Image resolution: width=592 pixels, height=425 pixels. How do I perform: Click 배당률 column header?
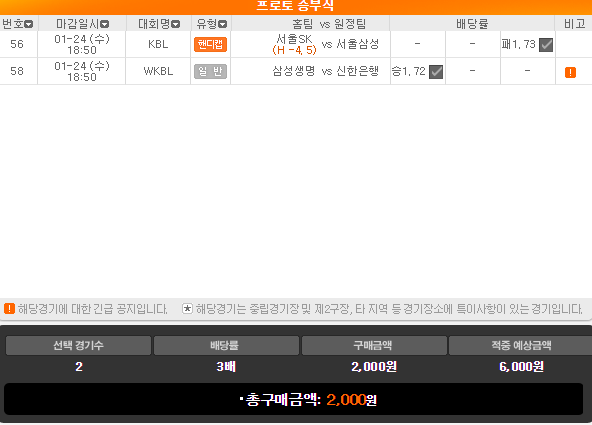click(x=472, y=24)
